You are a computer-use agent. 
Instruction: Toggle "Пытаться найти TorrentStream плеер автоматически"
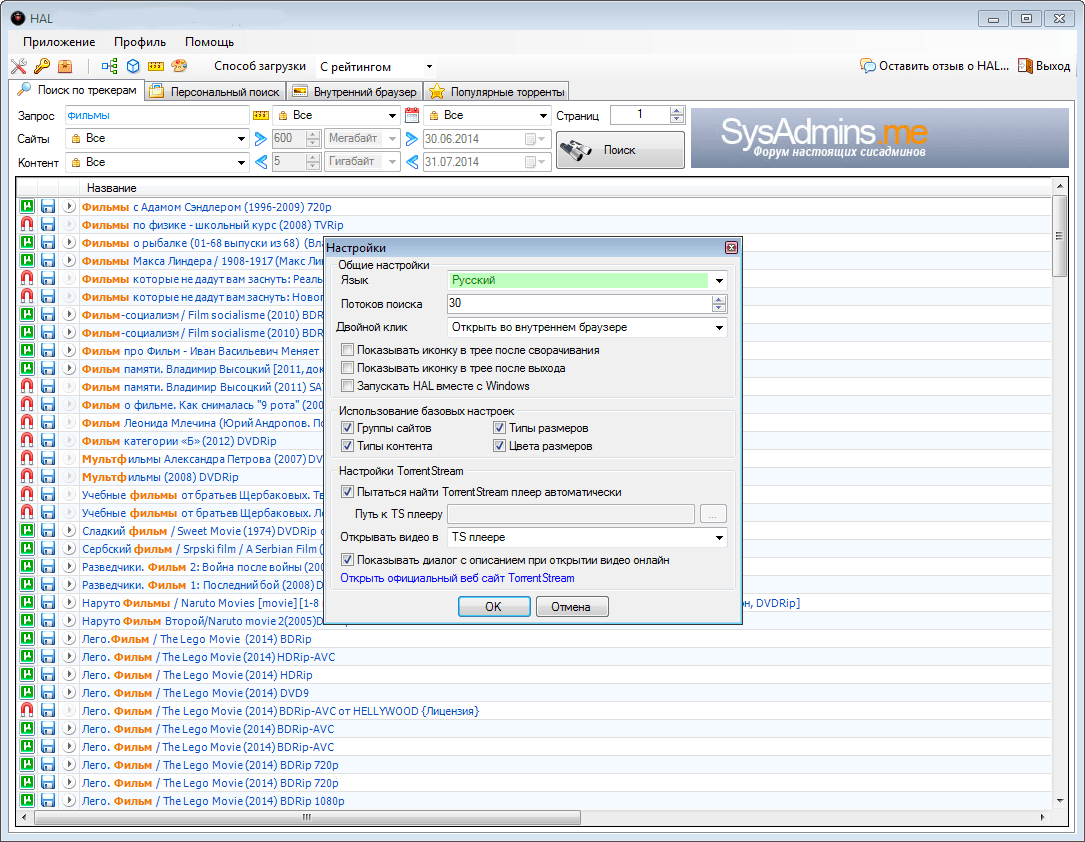click(x=347, y=492)
